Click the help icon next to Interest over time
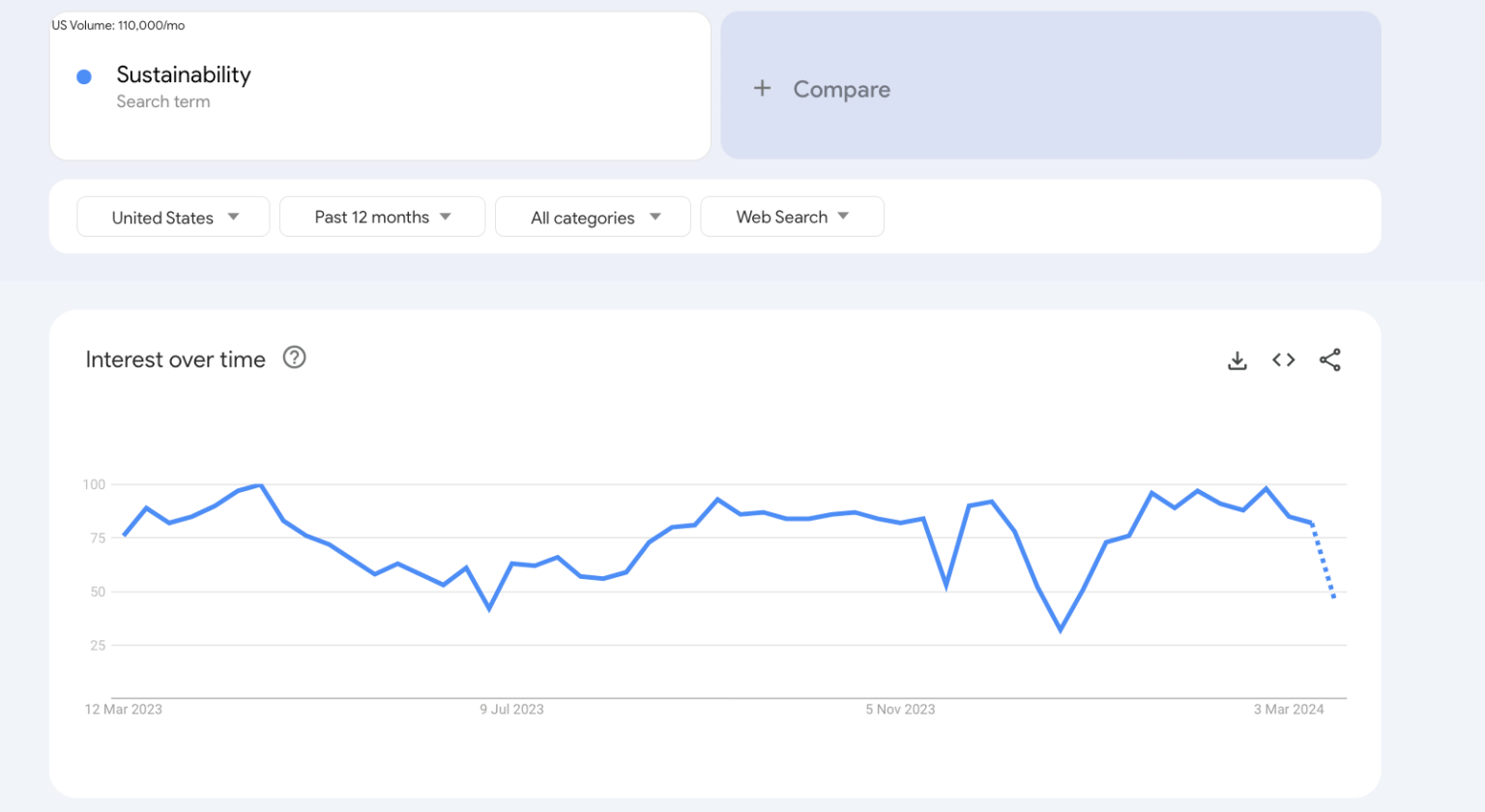The height and width of the screenshot is (812, 1485). (x=294, y=358)
